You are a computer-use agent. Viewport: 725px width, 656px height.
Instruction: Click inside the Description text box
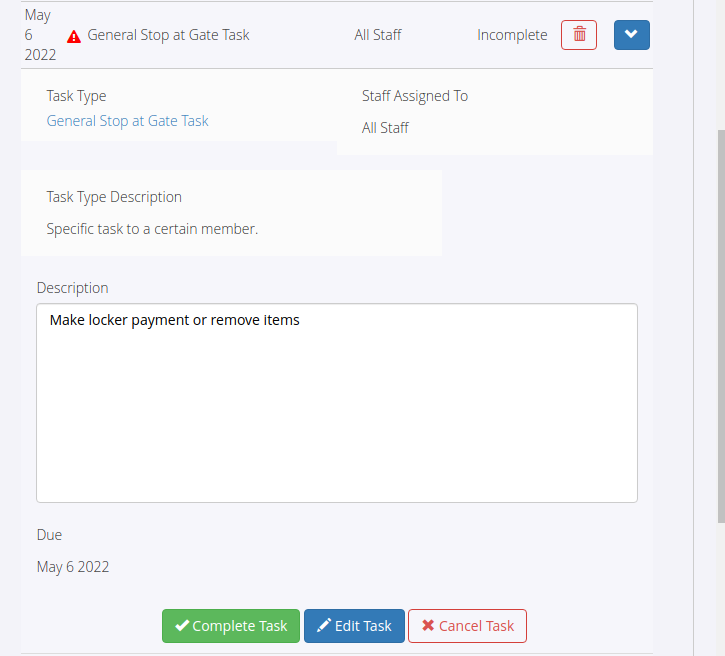tap(337, 403)
